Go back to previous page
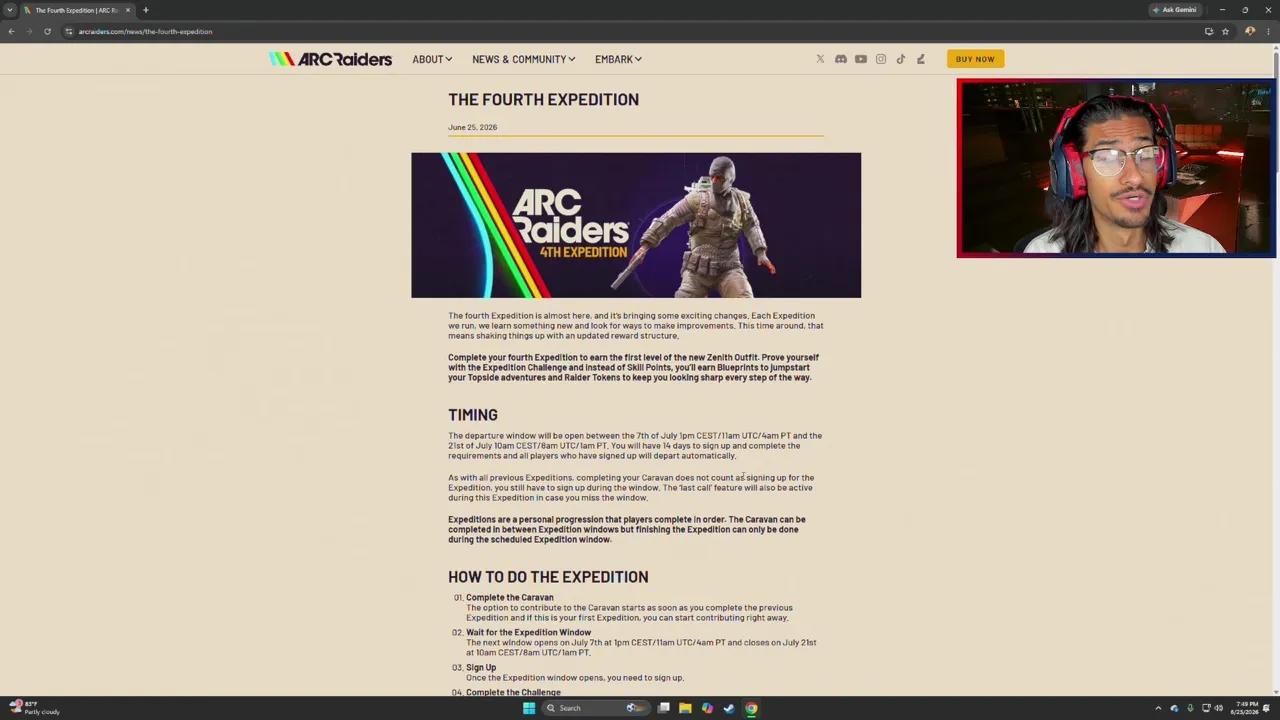 (x=11, y=31)
